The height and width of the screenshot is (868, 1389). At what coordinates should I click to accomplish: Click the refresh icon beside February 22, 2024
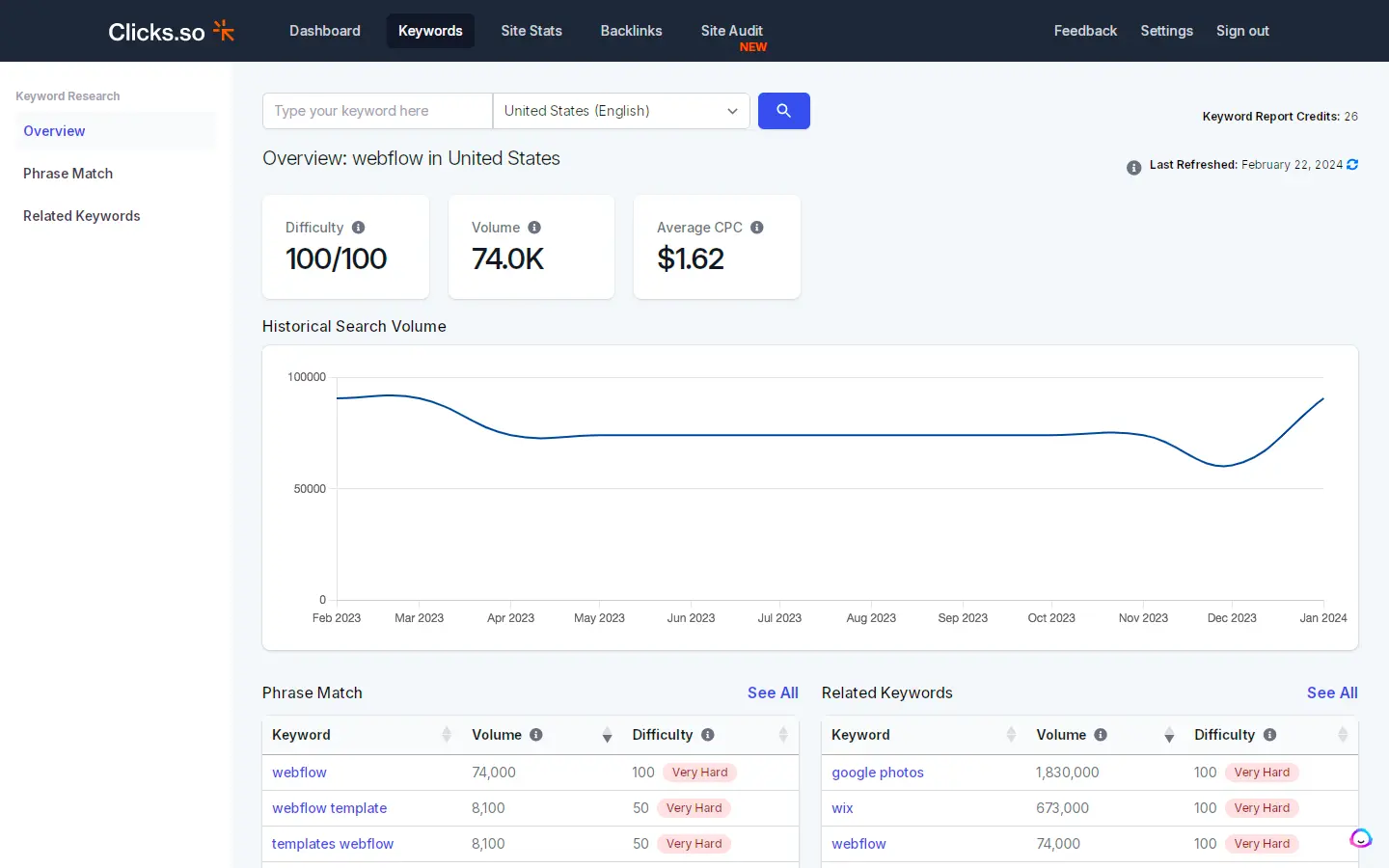coord(1352,165)
